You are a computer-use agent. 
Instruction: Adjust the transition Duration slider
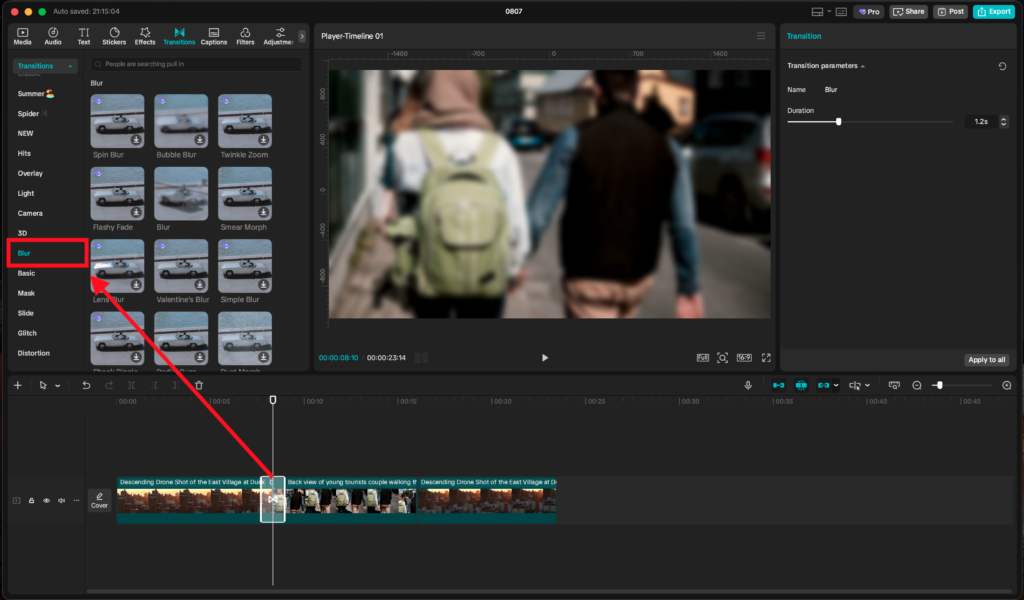click(839, 121)
